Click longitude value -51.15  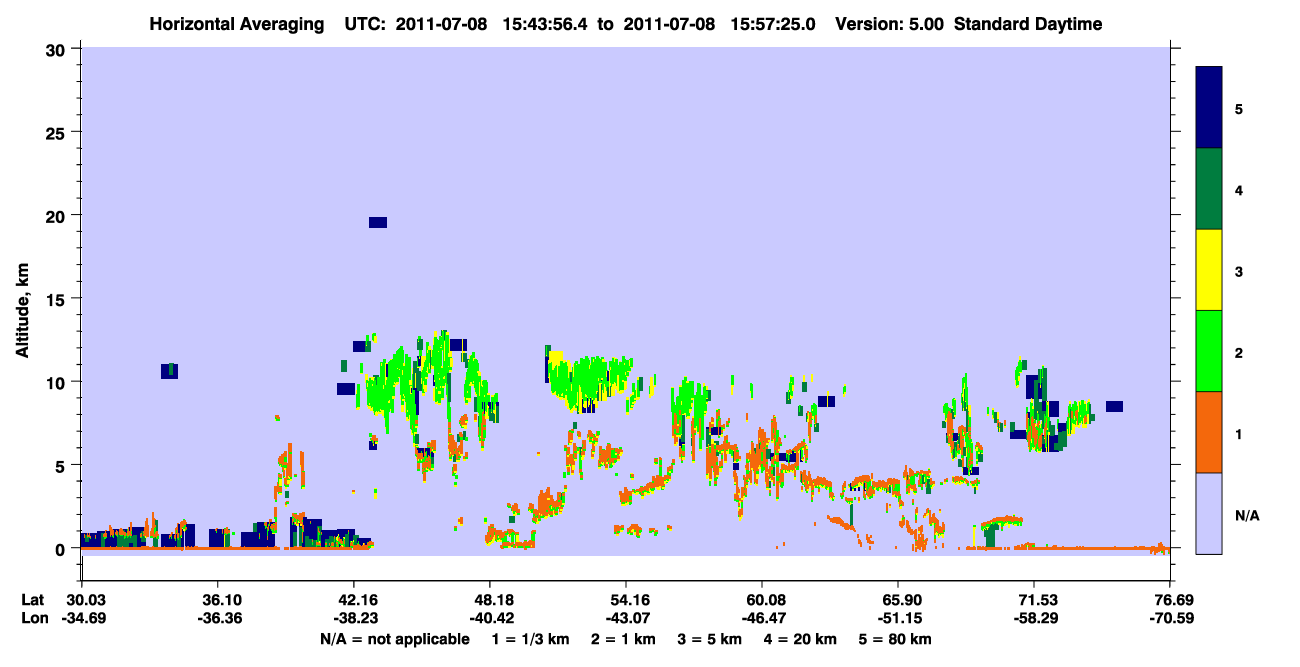(898, 619)
